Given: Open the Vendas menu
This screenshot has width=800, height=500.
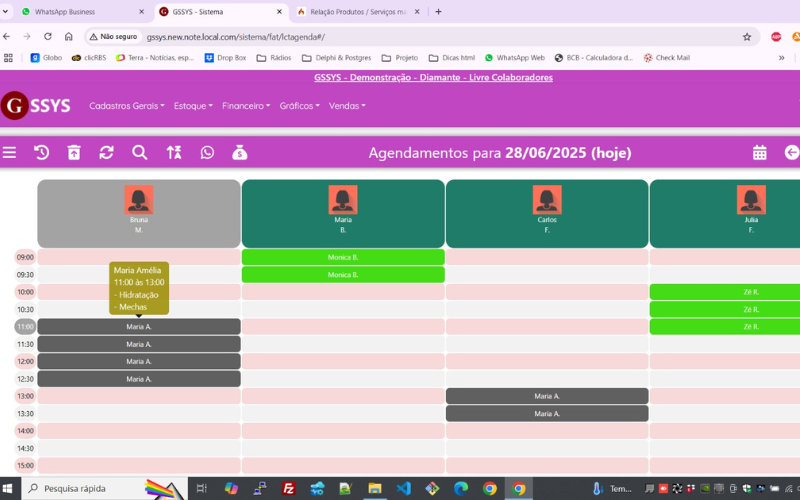Looking at the screenshot, I should (347, 106).
